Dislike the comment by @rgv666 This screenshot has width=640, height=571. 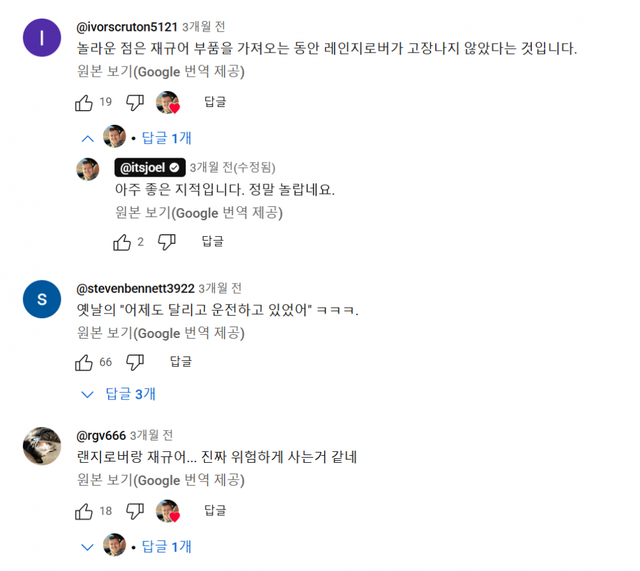[135, 512]
